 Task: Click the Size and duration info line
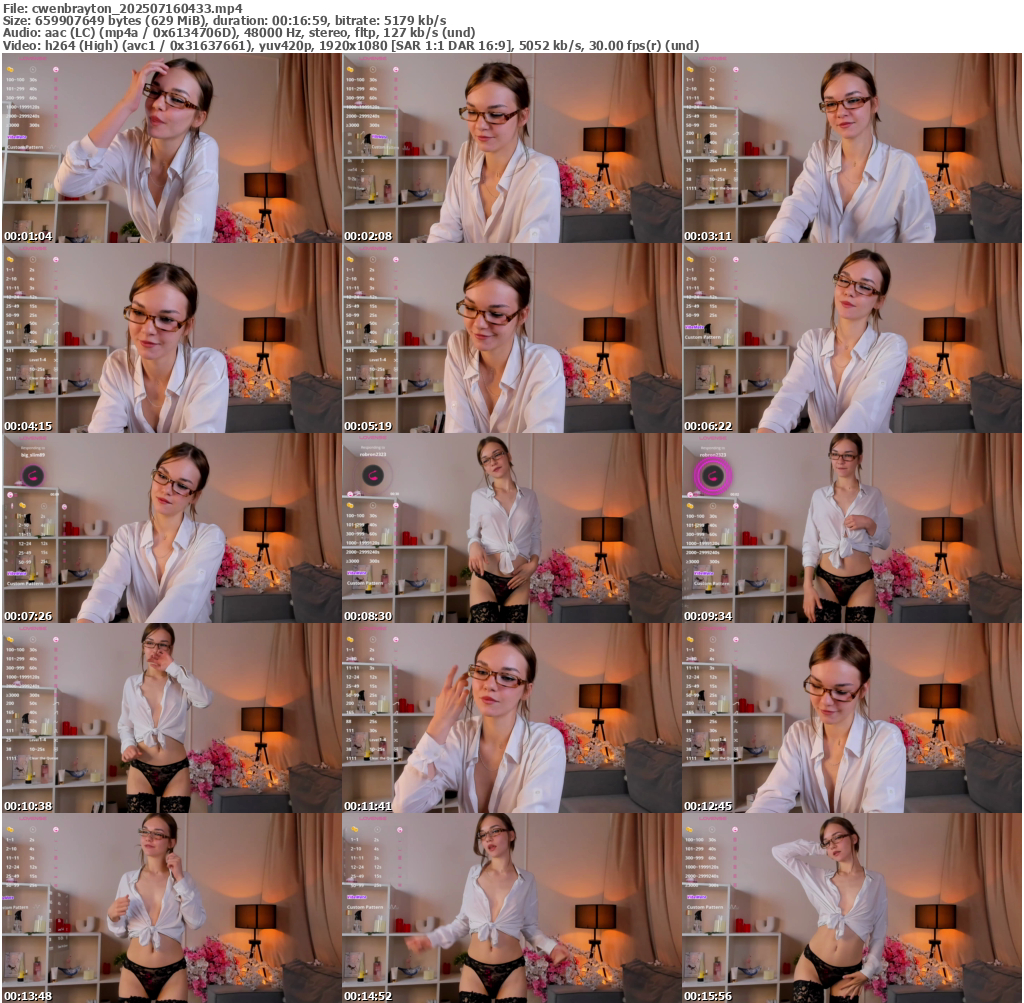tap(225, 20)
